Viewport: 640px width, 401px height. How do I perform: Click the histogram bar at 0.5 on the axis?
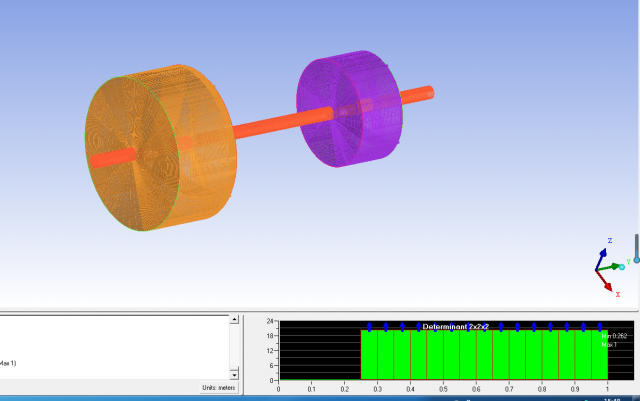[x=450, y=355]
